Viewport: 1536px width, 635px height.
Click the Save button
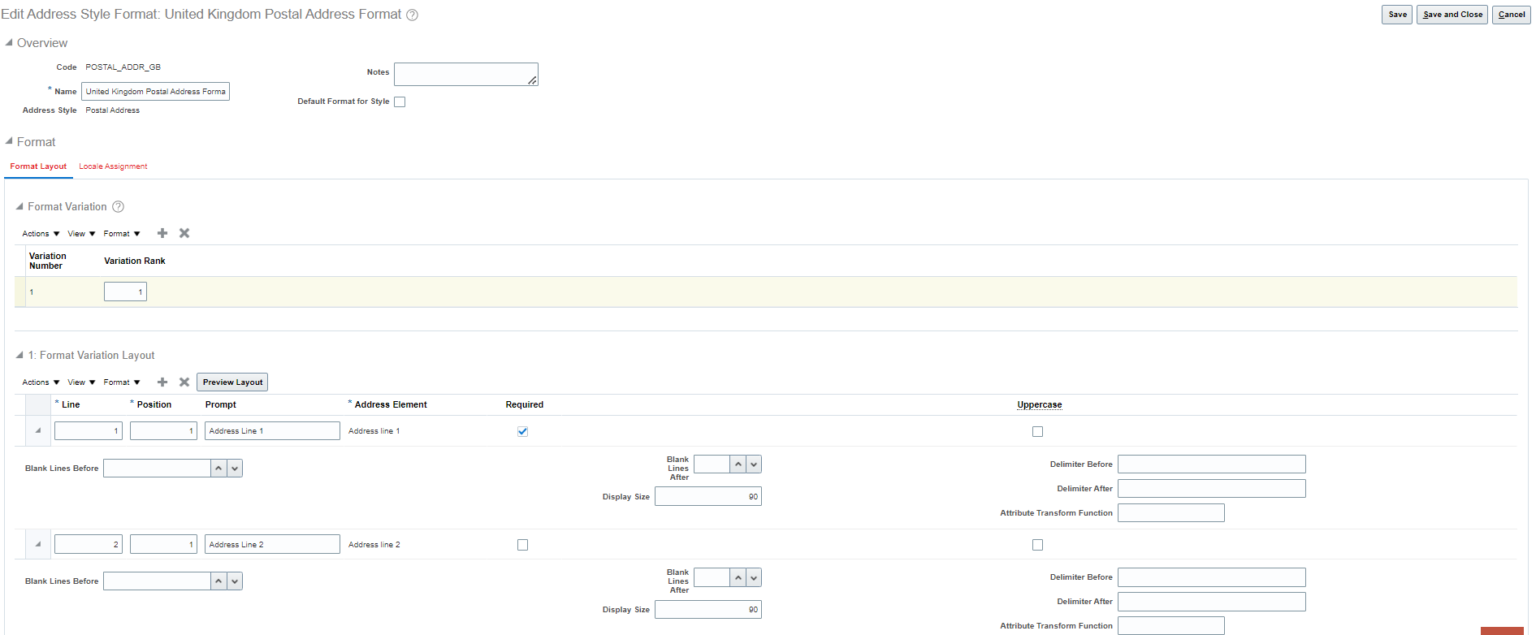click(x=1397, y=14)
